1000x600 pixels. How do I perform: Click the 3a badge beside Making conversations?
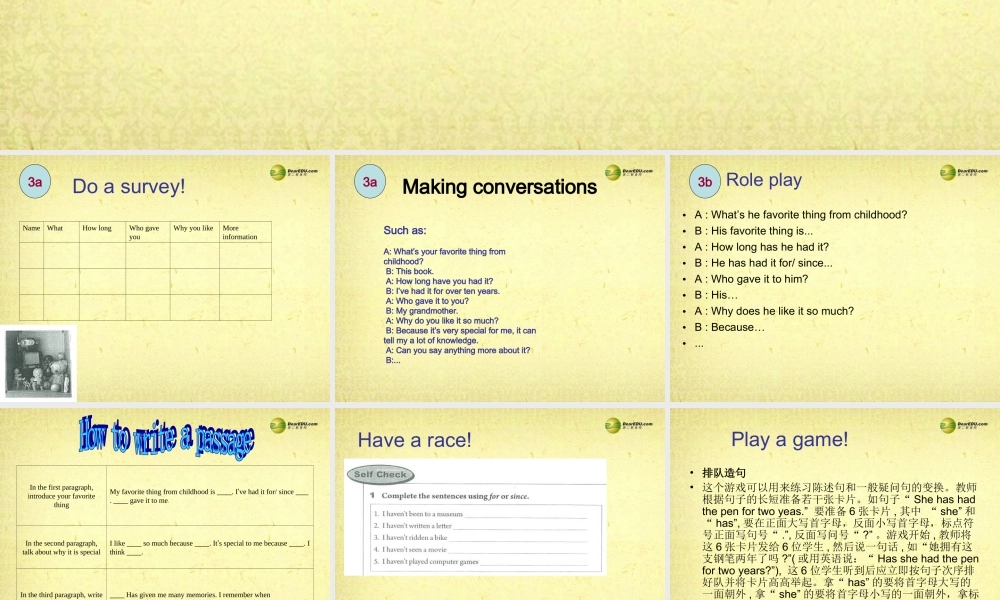[x=370, y=181]
